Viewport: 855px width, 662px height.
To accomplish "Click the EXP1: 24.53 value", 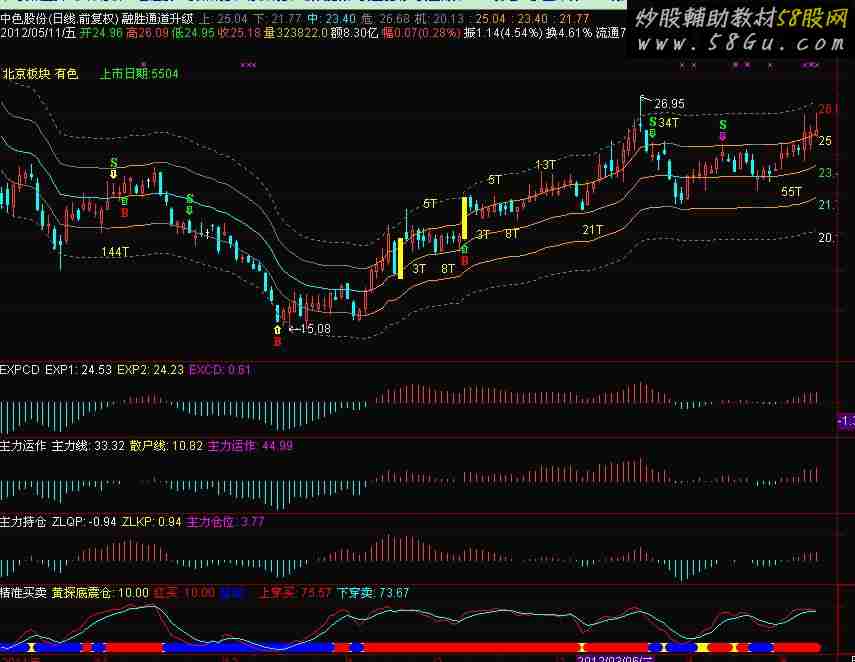I will coord(79,370).
